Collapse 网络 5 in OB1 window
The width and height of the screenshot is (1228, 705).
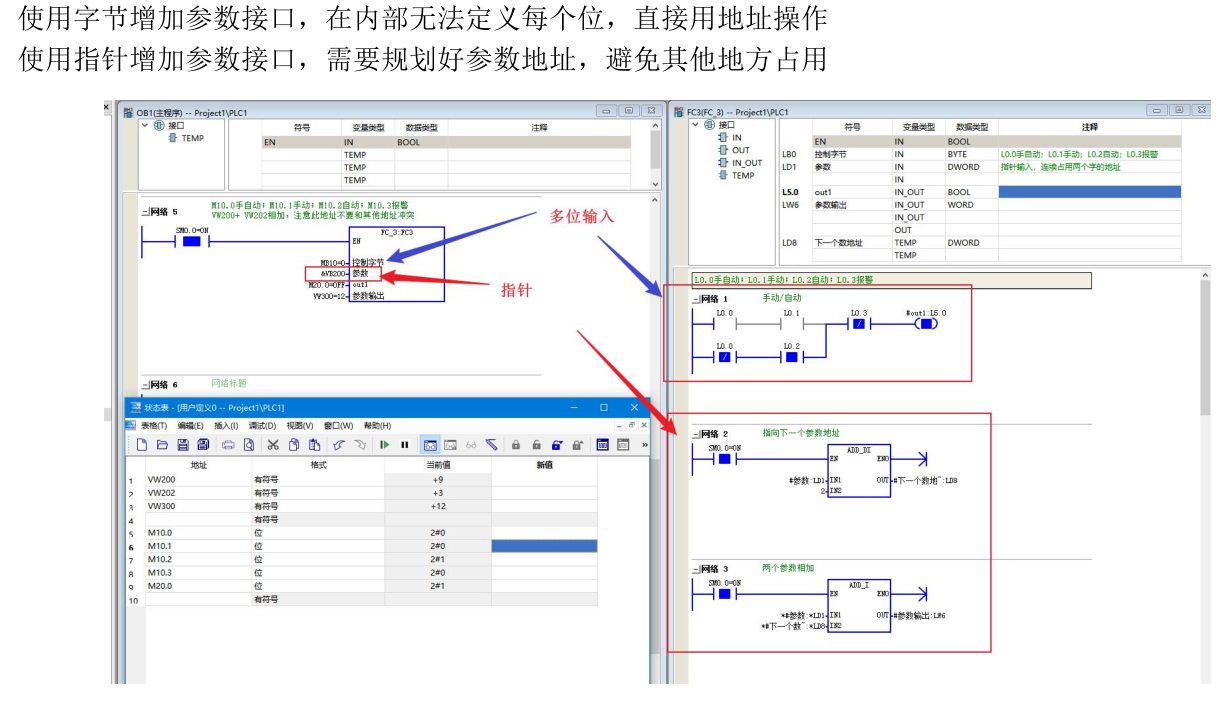(x=145, y=213)
